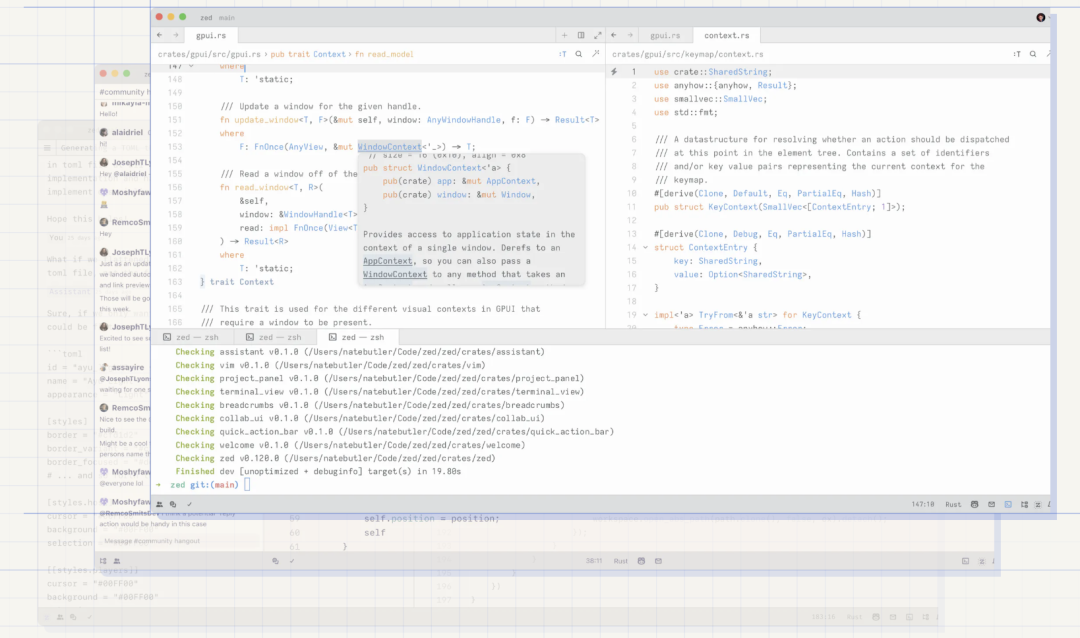Change Rust language in front window status bar
This screenshot has width=1080, height=638.
[953, 504]
